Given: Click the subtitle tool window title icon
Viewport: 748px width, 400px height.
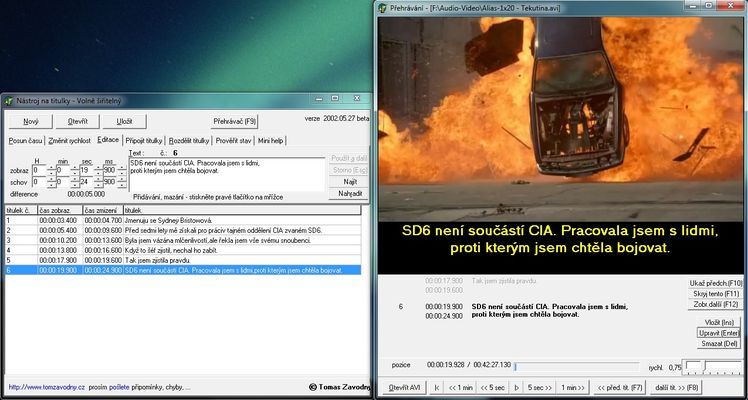Looking at the screenshot, I should point(9,101).
